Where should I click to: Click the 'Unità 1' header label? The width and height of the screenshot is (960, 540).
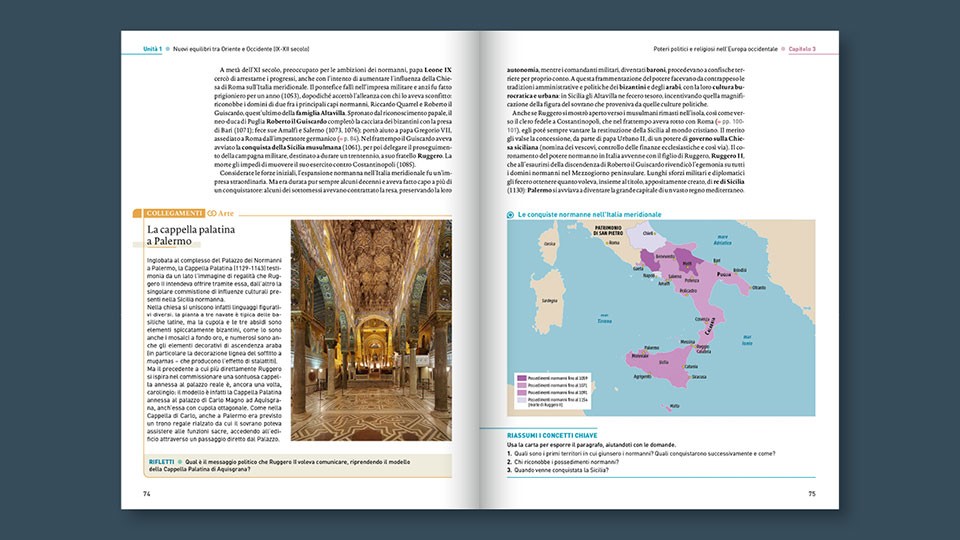click(152, 49)
